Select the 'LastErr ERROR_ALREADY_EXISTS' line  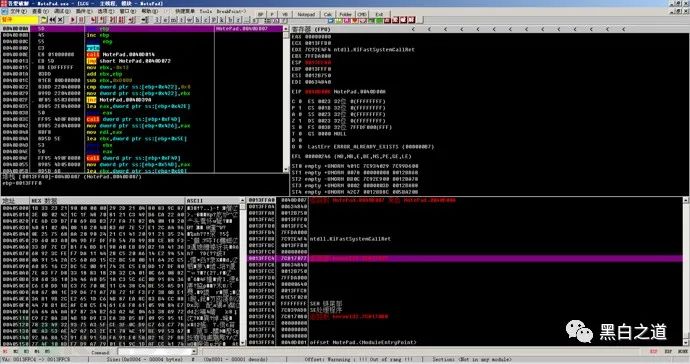[x=371, y=147]
